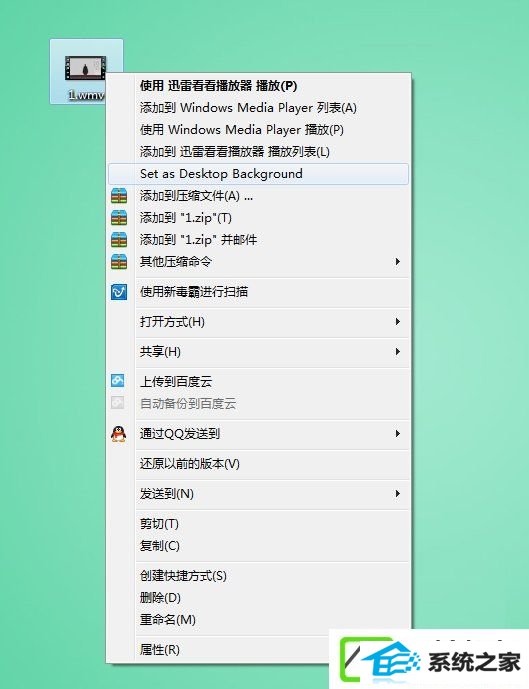Viewport: 529px width, 689px height.
Task: Expand the 其他压缩命令 submenu arrow
Action: coord(397,261)
